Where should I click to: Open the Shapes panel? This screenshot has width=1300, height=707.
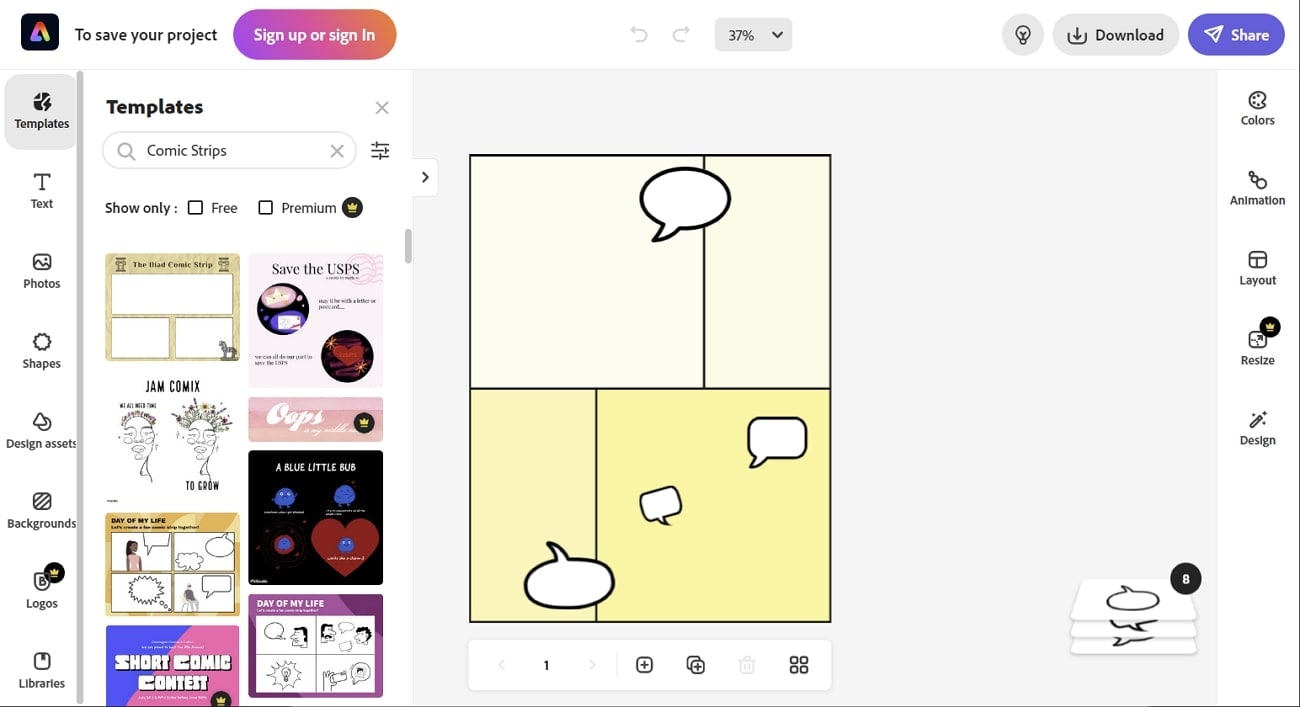tap(41, 350)
